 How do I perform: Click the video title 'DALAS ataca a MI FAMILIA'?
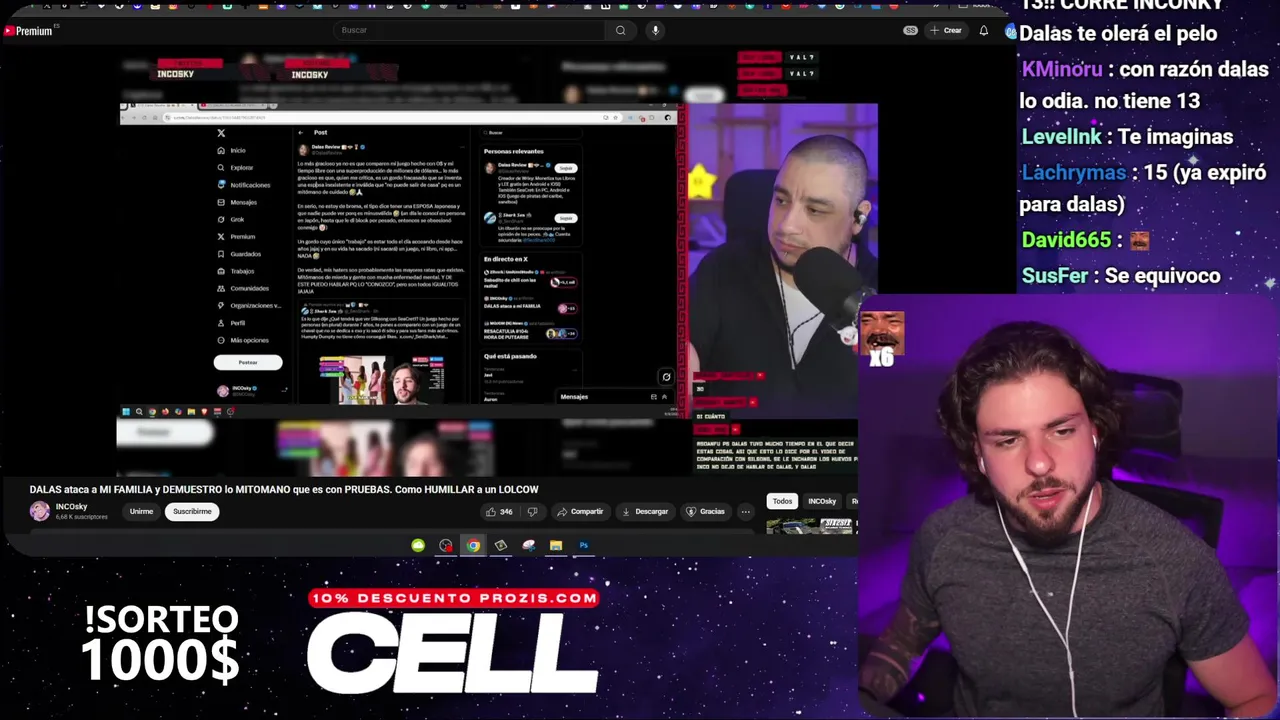point(284,489)
